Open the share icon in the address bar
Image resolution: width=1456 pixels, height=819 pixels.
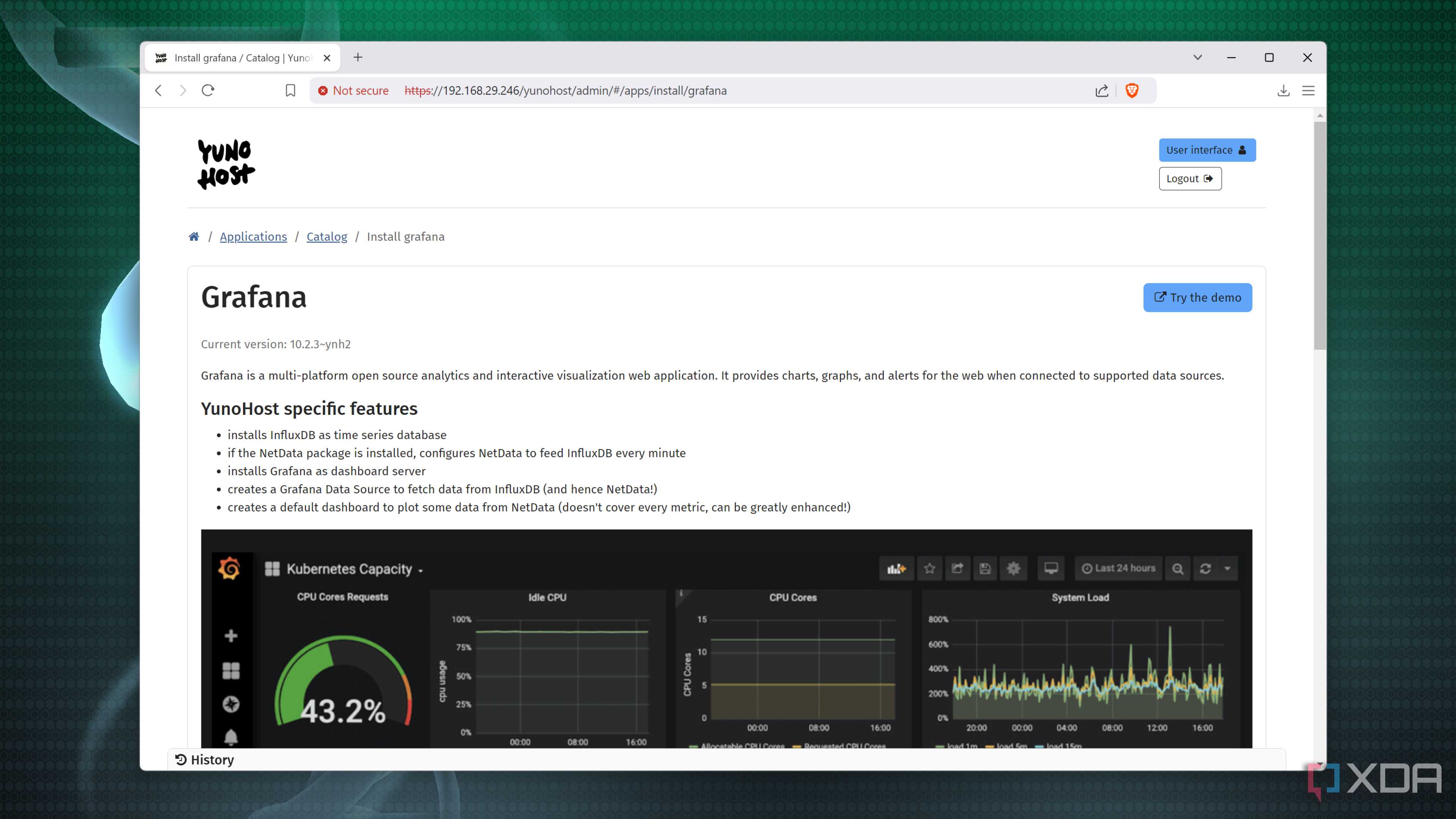click(x=1101, y=91)
